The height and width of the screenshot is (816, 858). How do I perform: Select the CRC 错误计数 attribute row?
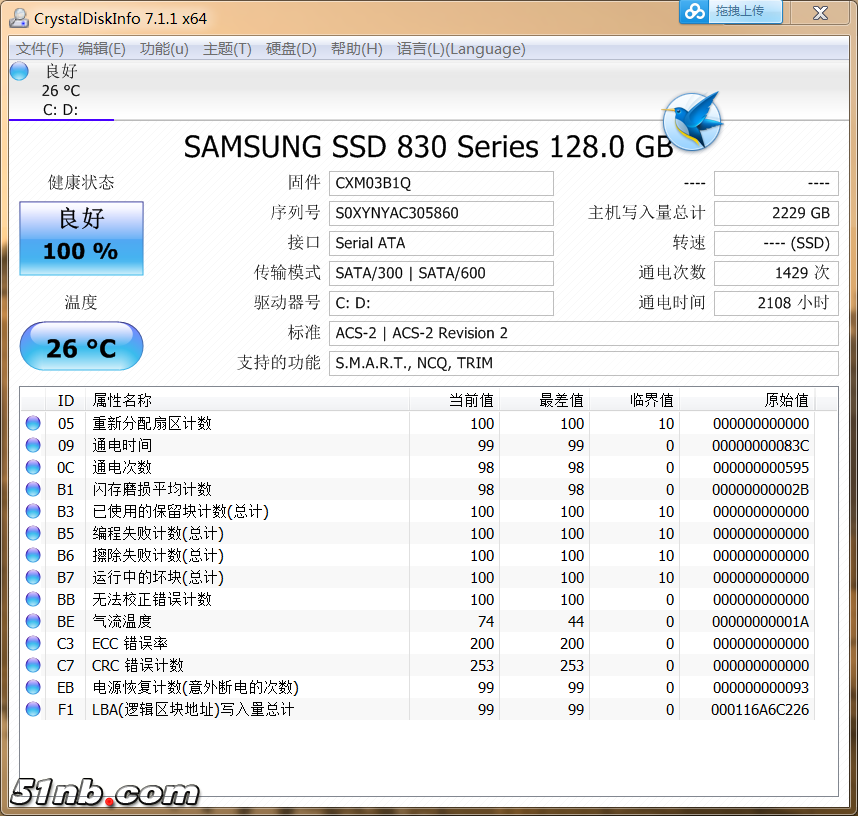click(x=418, y=665)
